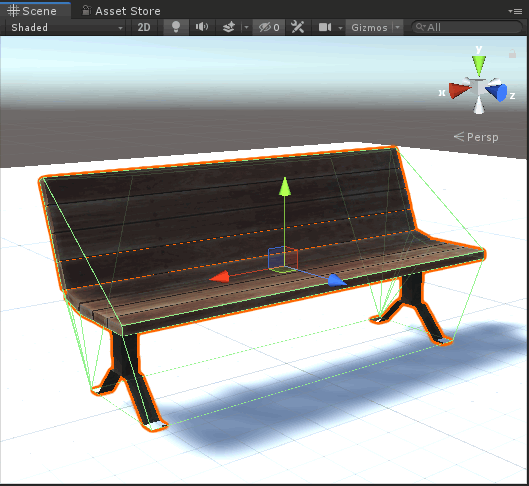The height and width of the screenshot is (486, 529).
Task: Click the red X axis cone on orientation gizmo
Action: 459,90
